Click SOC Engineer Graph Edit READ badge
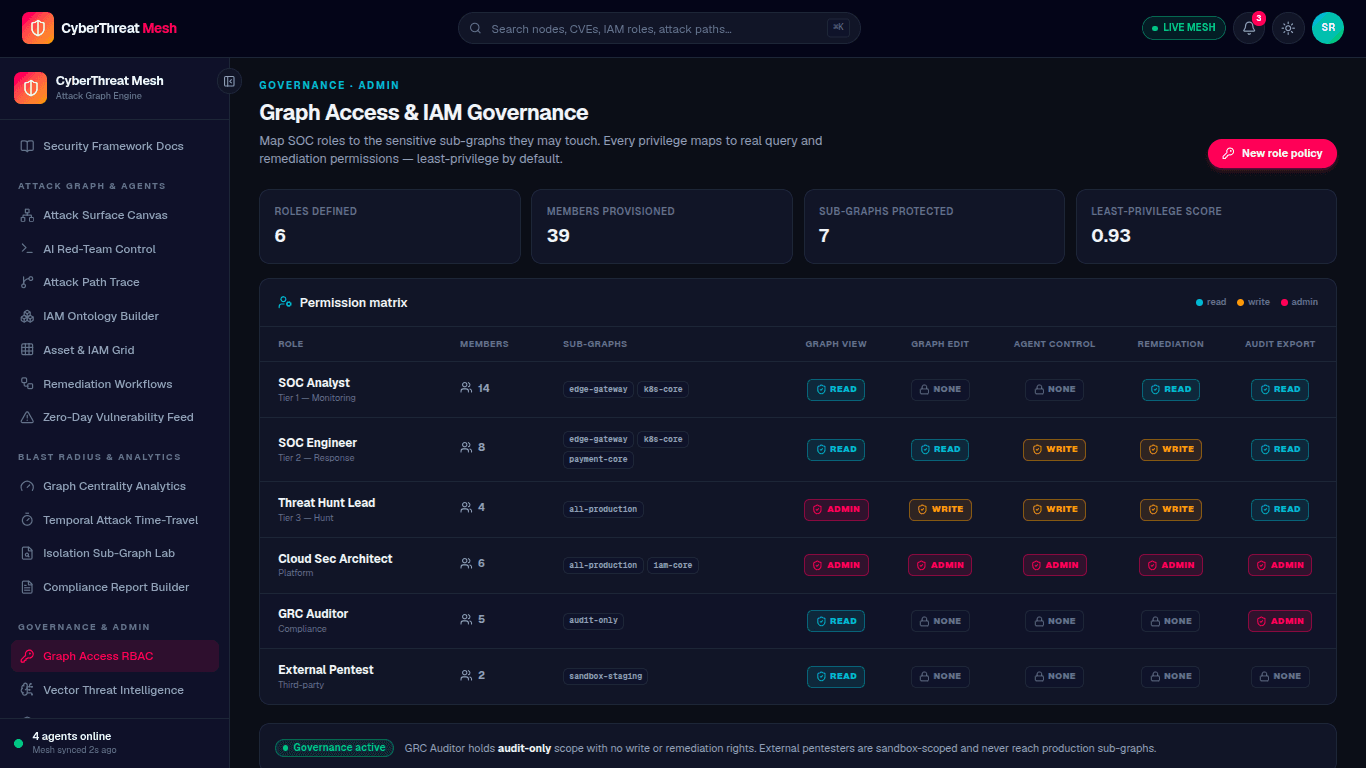This screenshot has width=1366, height=768. [x=940, y=449]
